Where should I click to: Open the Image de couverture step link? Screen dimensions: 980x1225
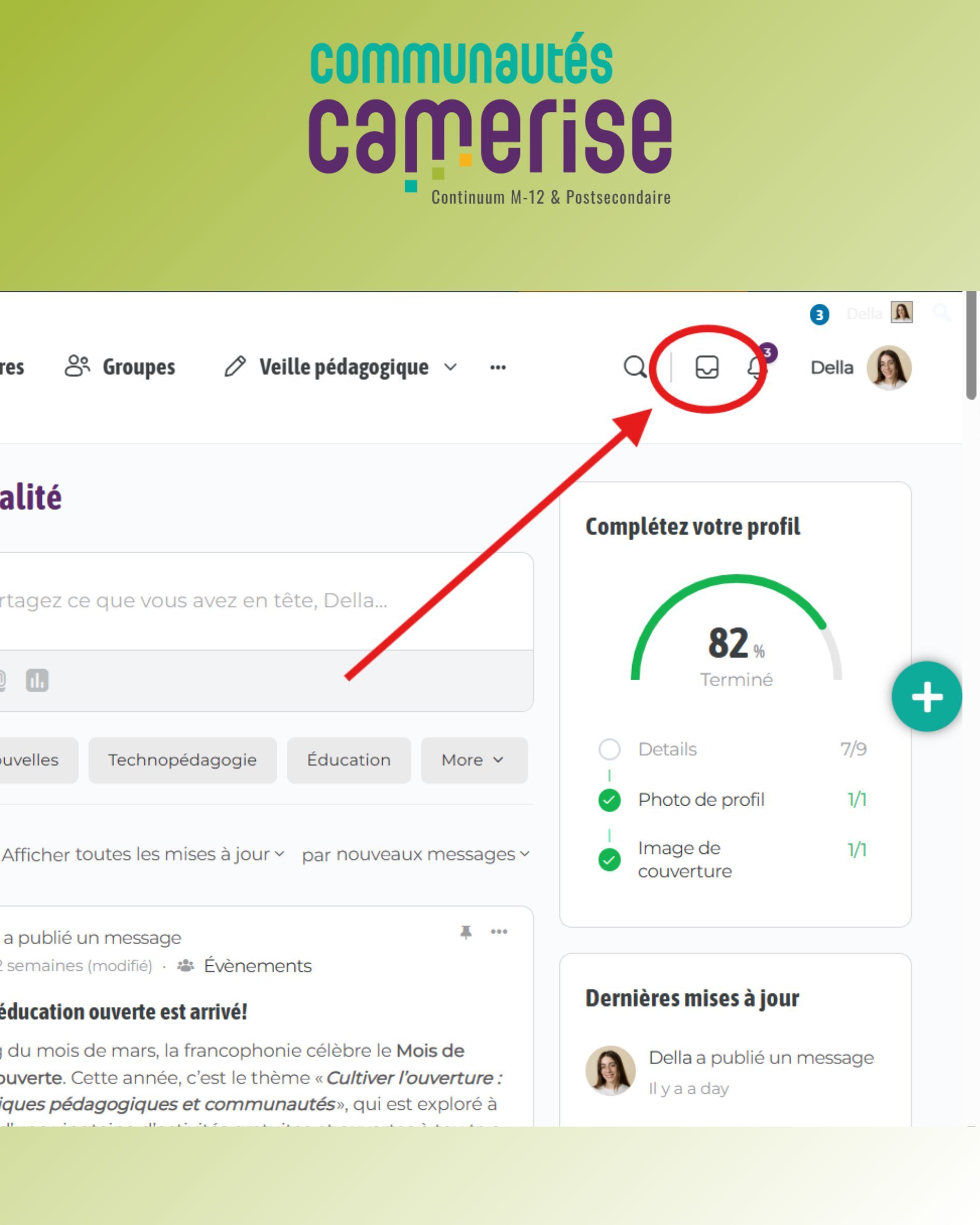point(685,860)
